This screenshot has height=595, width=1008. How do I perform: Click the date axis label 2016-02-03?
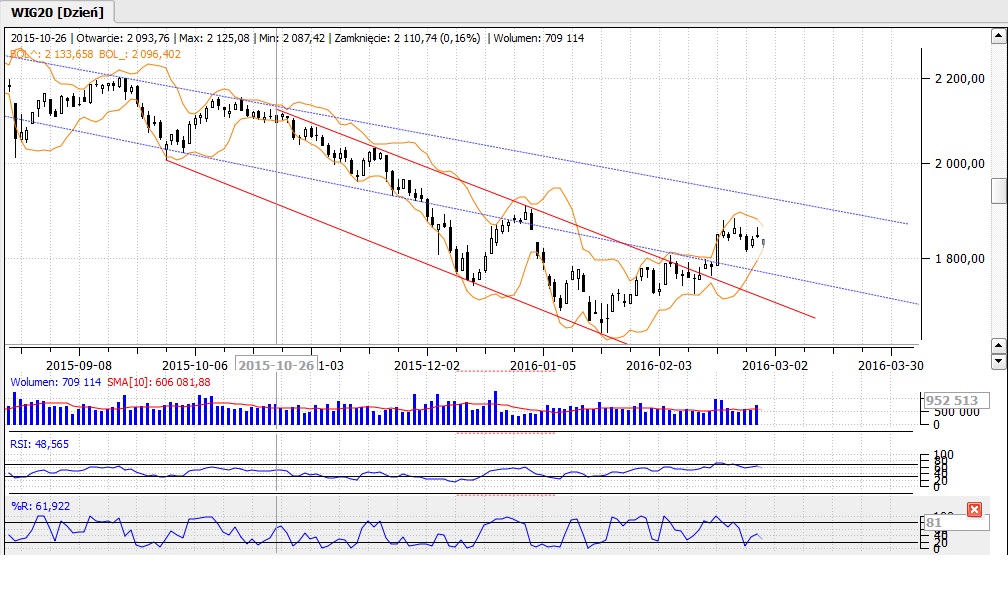tap(659, 365)
